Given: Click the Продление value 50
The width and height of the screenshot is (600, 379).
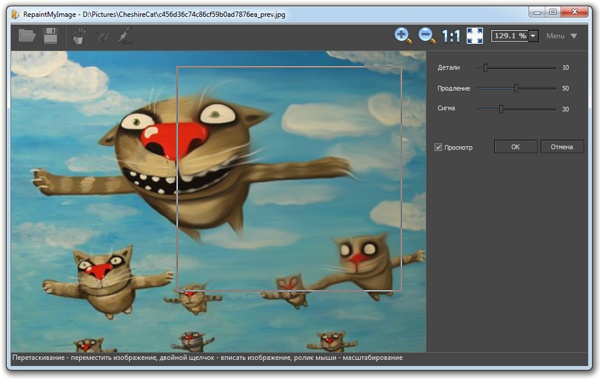Looking at the screenshot, I should point(566,88).
